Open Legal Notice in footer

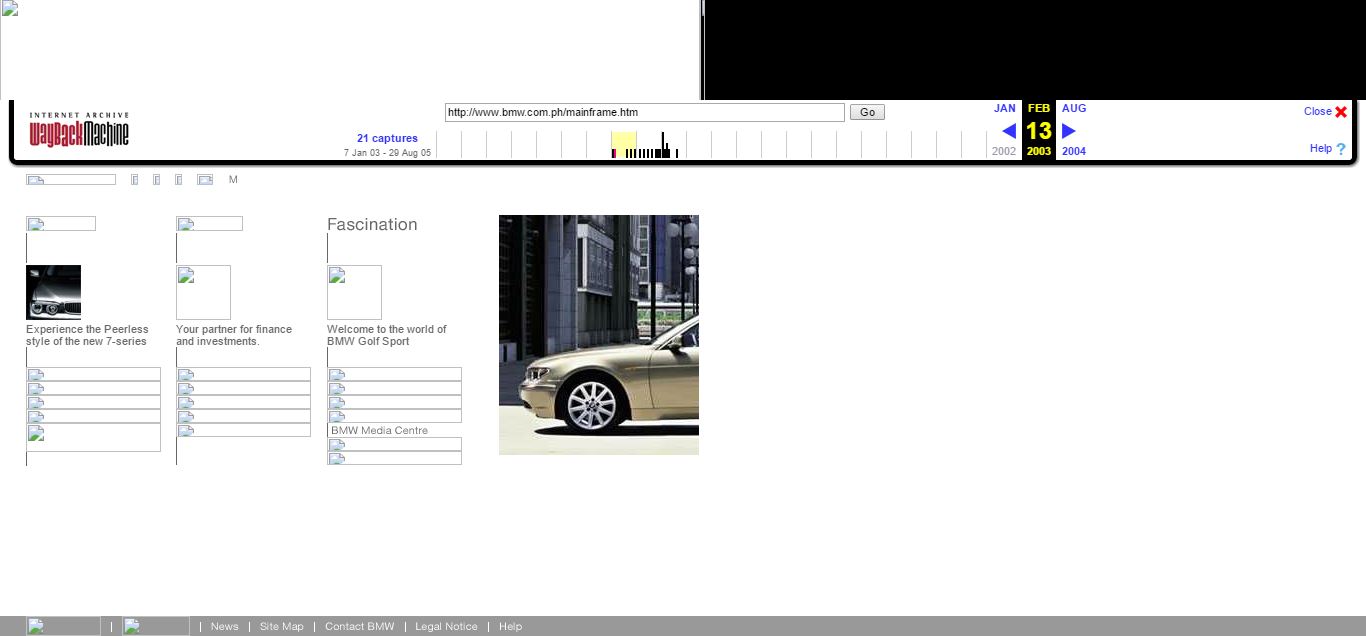pos(446,626)
